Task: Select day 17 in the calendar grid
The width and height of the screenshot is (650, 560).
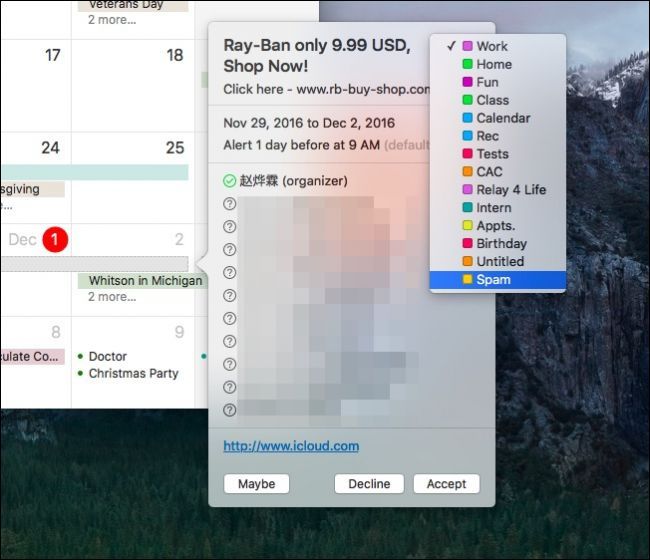Action: point(53,55)
